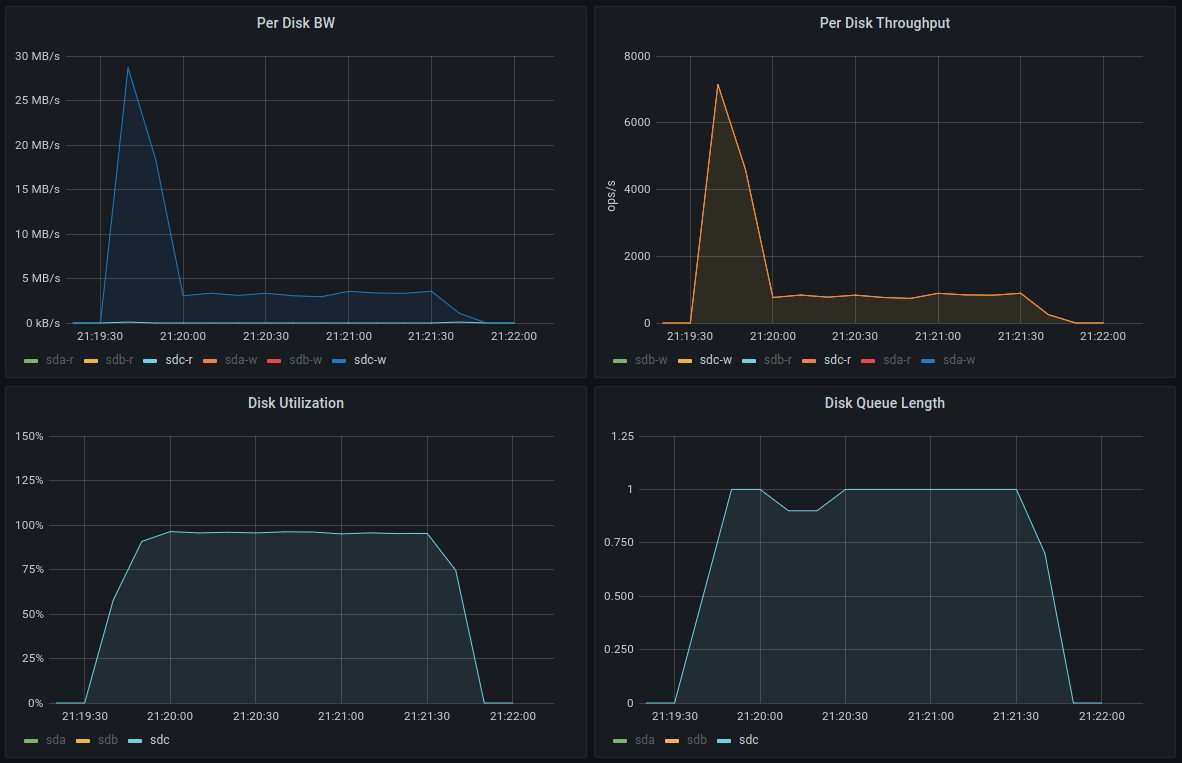The width and height of the screenshot is (1182, 763).
Task: Open the Per Disk Throughput panel title menu
Action: pyautogui.click(x=884, y=23)
